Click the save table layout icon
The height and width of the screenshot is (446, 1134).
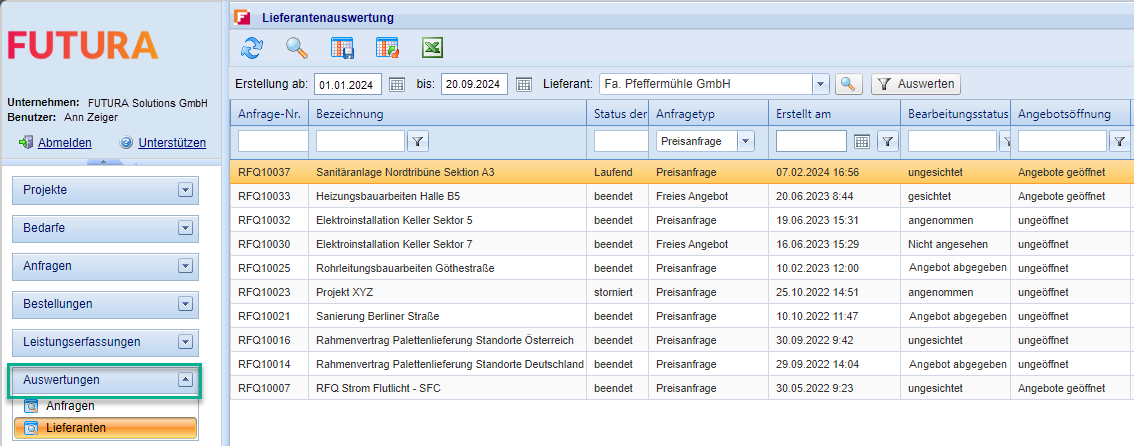[x=342, y=47]
